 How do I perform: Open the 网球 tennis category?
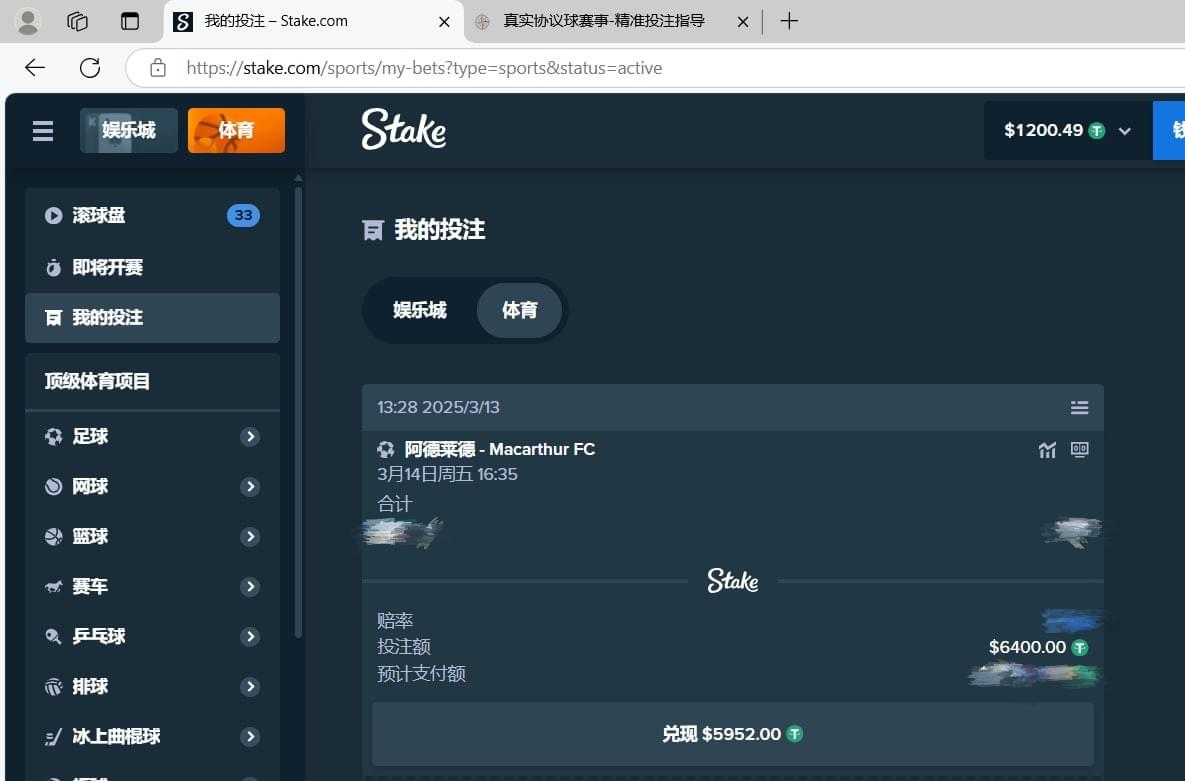pos(153,486)
